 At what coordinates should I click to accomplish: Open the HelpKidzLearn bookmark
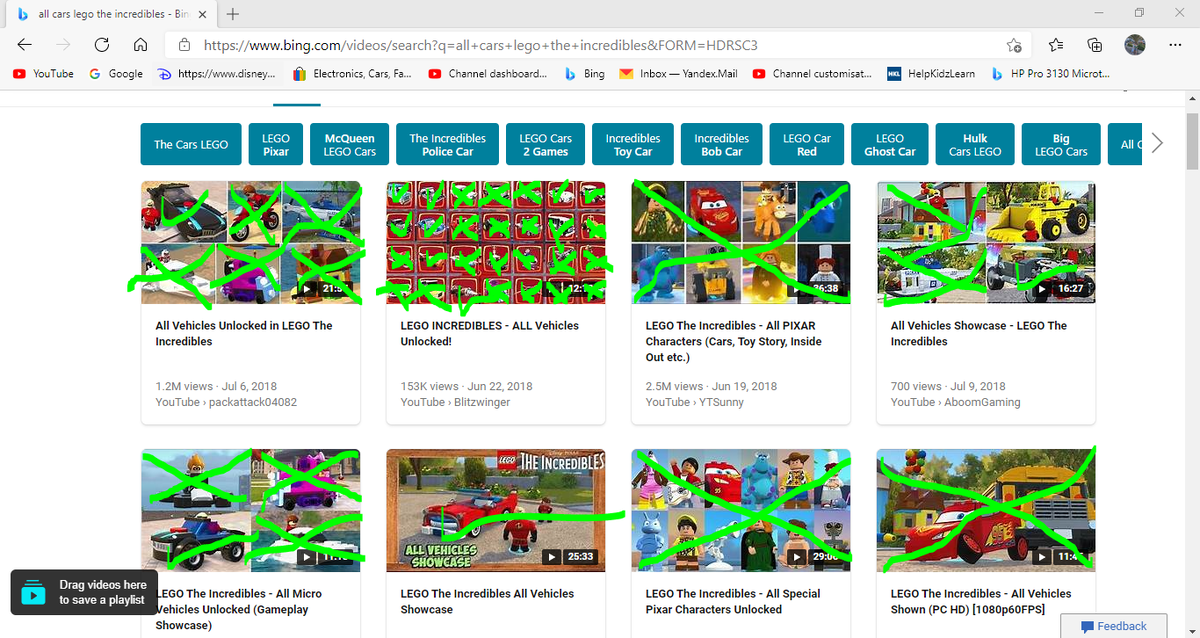coord(931,73)
